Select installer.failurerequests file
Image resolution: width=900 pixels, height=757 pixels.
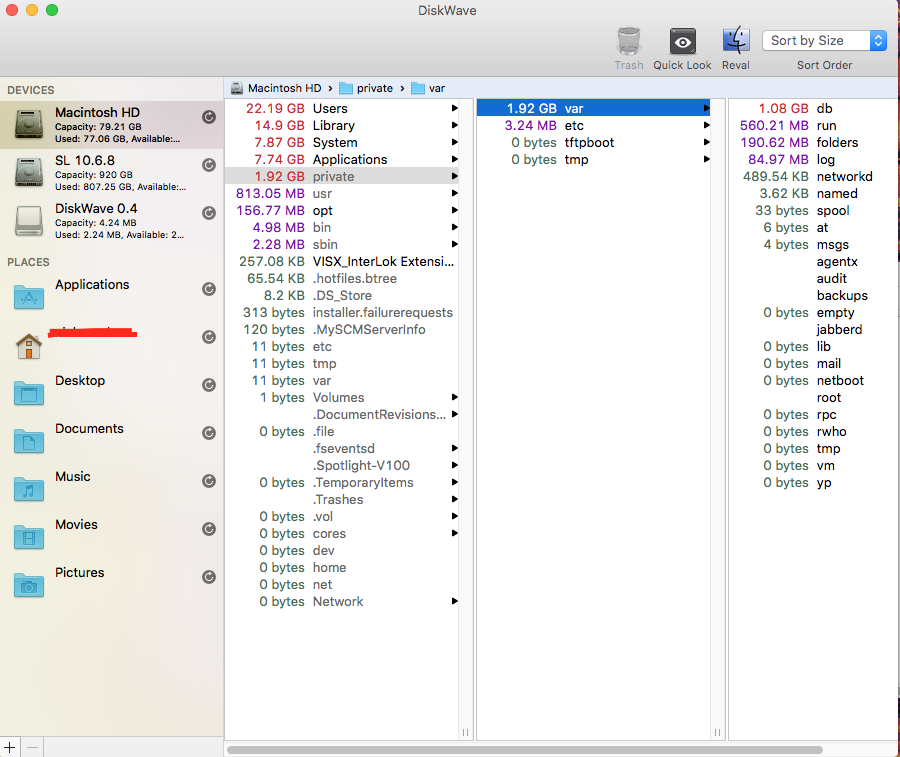pyautogui.click(x=342, y=312)
